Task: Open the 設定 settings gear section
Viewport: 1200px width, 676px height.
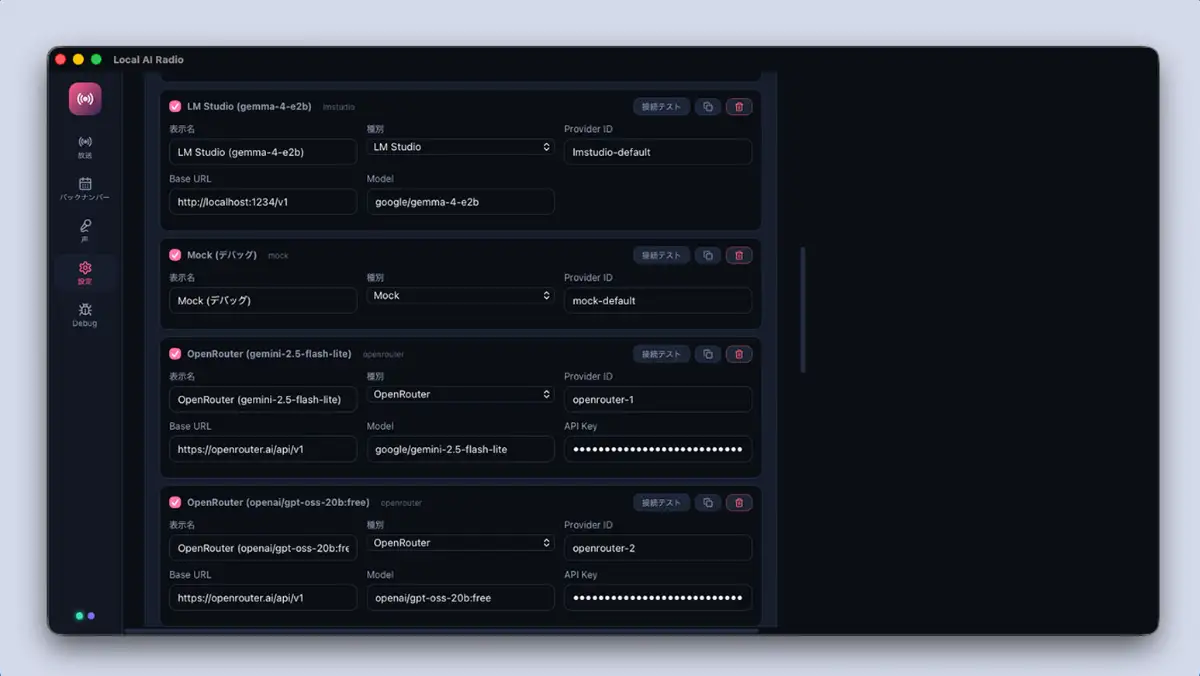Action: (x=85, y=273)
